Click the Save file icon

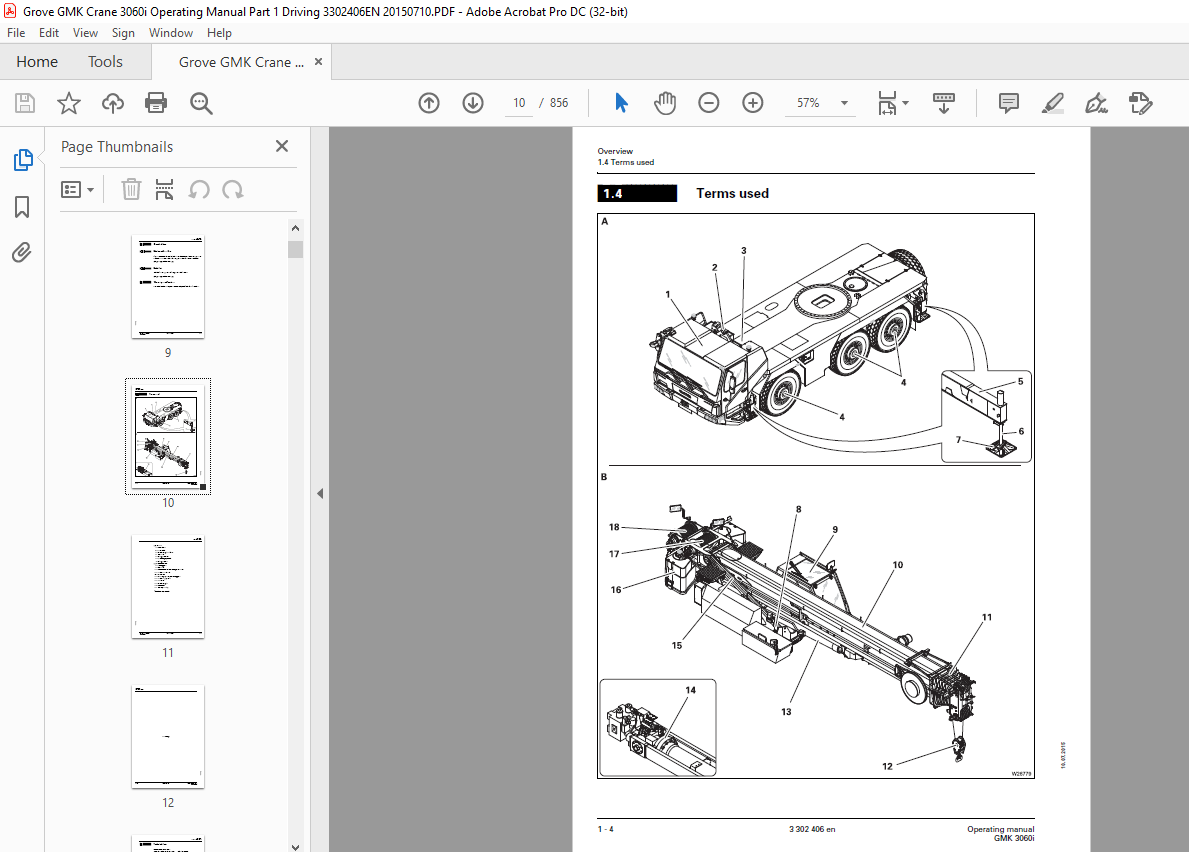tap(25, 103)
